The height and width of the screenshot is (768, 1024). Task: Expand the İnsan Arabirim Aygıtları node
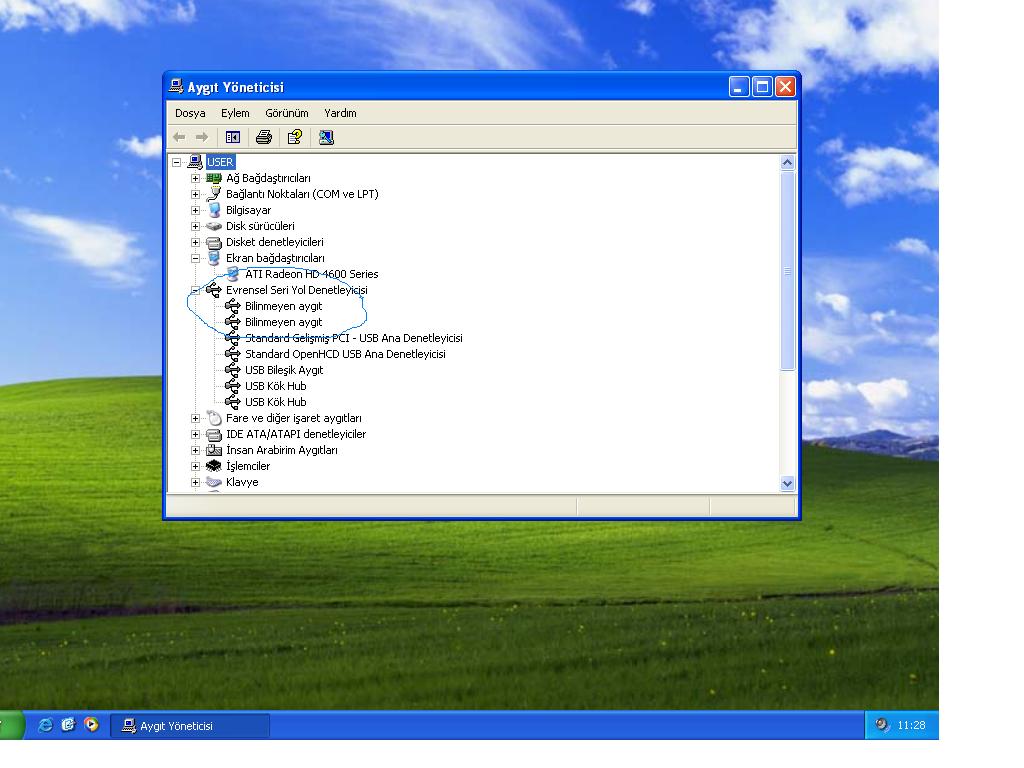coord(195,450)
